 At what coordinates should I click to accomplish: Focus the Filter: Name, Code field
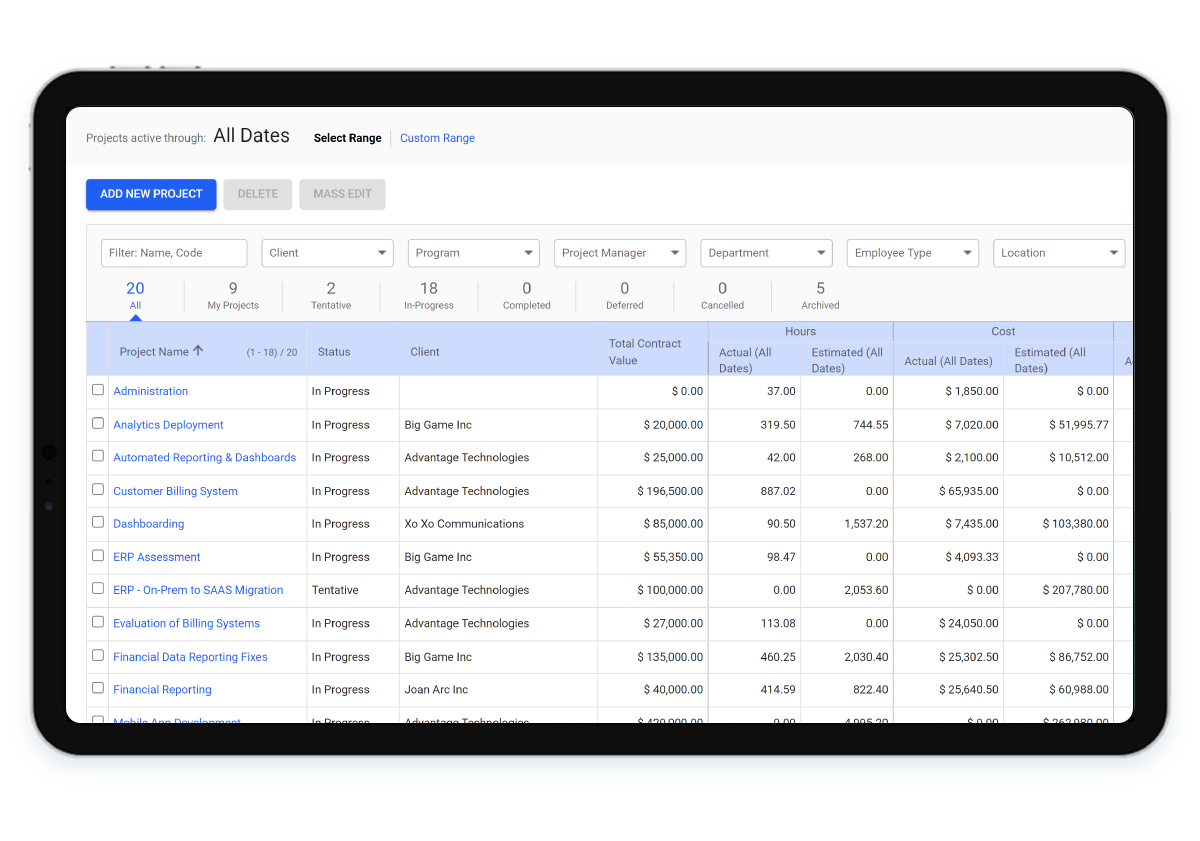coord(174,253)
